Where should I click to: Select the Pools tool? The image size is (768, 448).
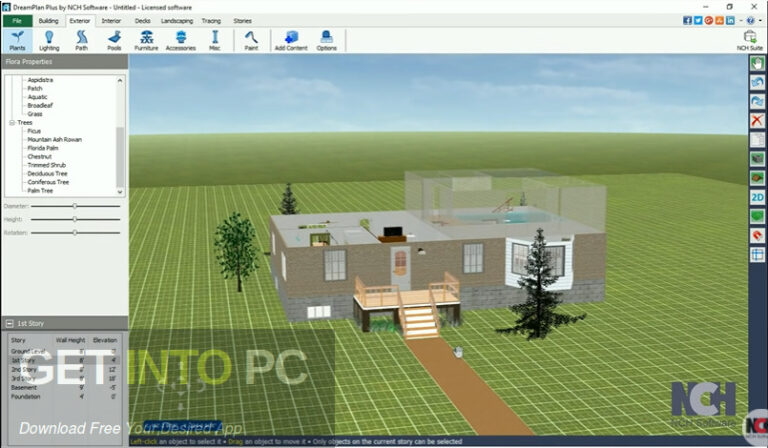click(114, 40)
